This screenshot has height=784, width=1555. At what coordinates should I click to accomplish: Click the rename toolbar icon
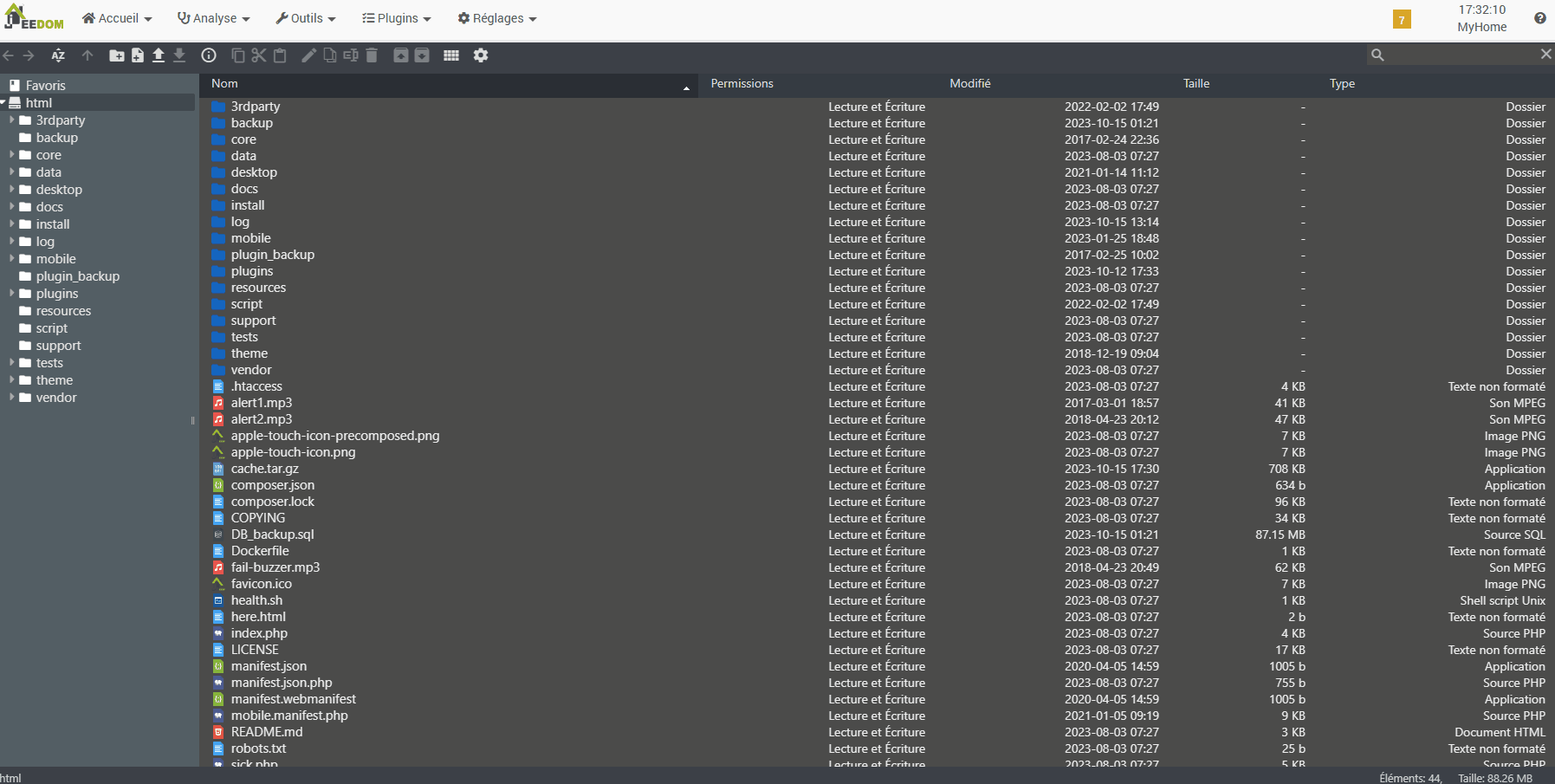(351, 55)
